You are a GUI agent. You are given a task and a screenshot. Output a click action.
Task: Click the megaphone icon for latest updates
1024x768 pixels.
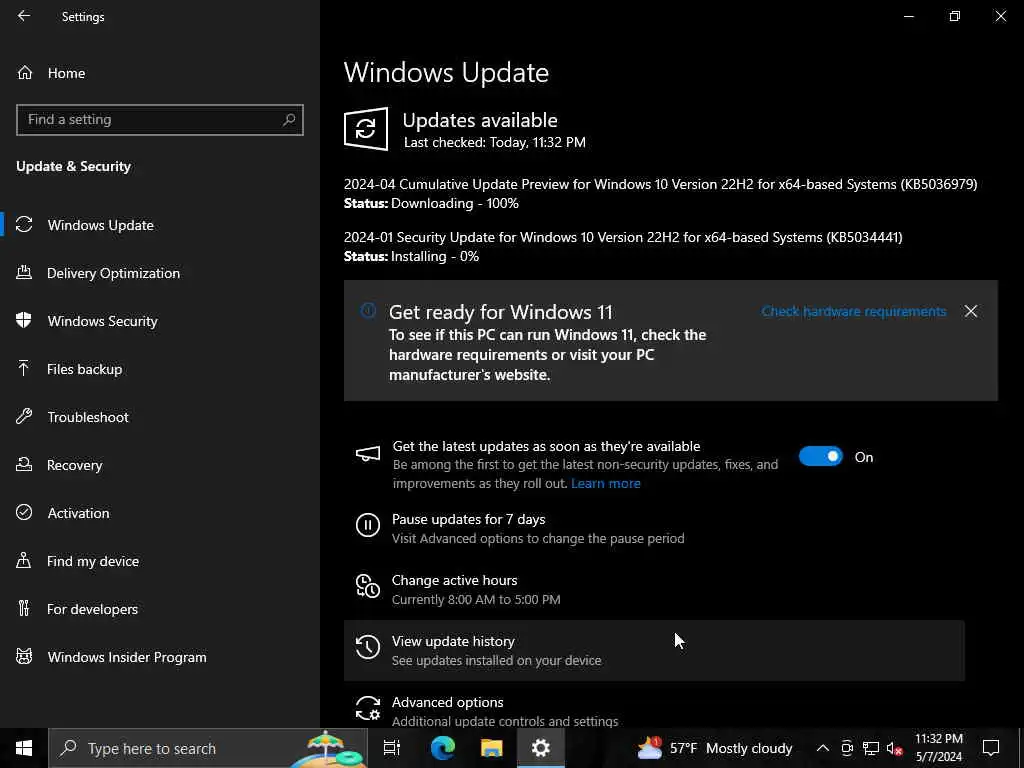tap(368, 454)
